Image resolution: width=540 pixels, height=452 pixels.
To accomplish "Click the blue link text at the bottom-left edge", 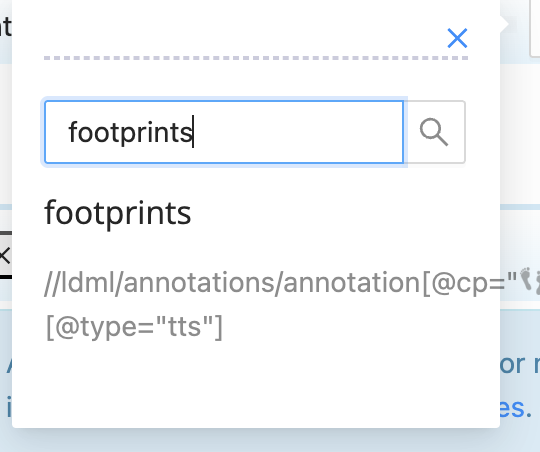I will 8,408.
